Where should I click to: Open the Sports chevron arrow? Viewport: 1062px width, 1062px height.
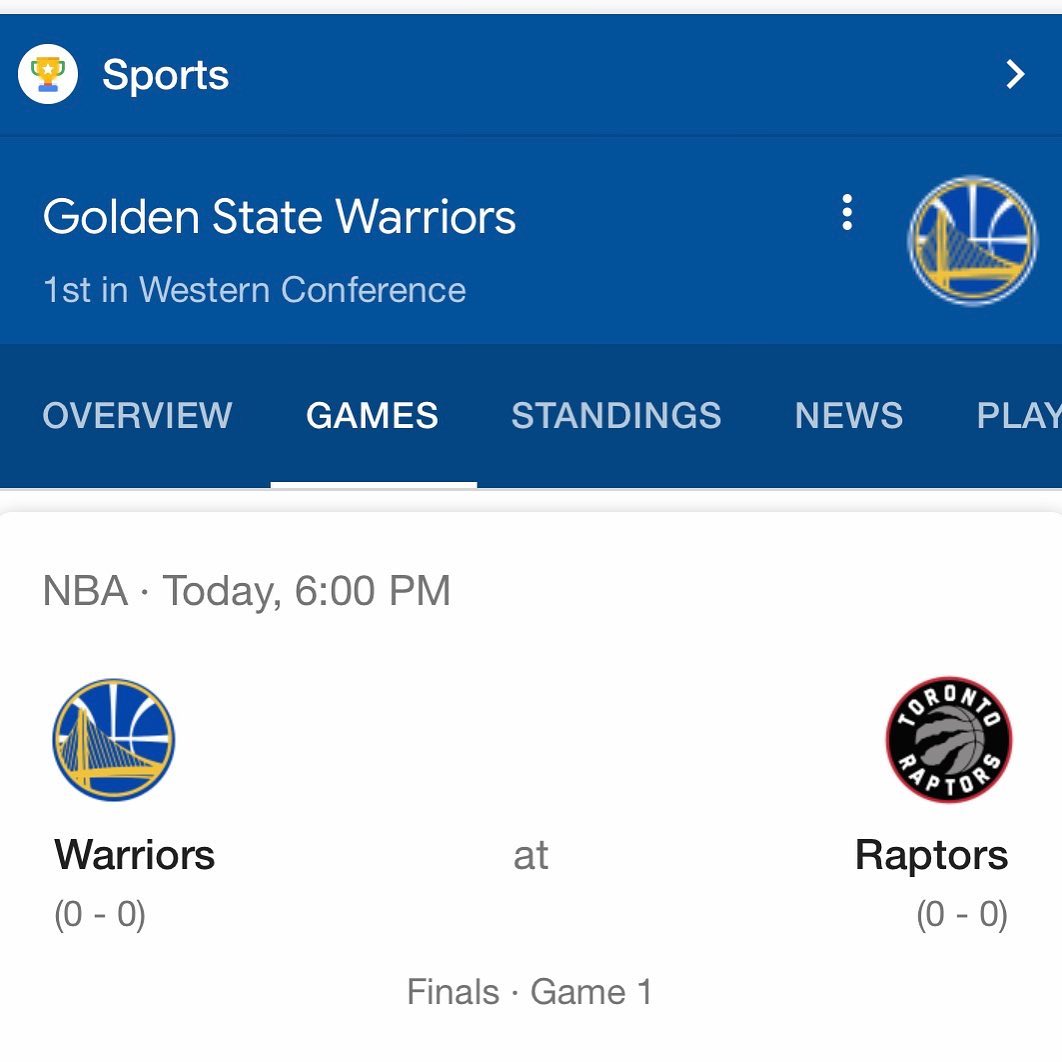click(x=1015, y=74)
